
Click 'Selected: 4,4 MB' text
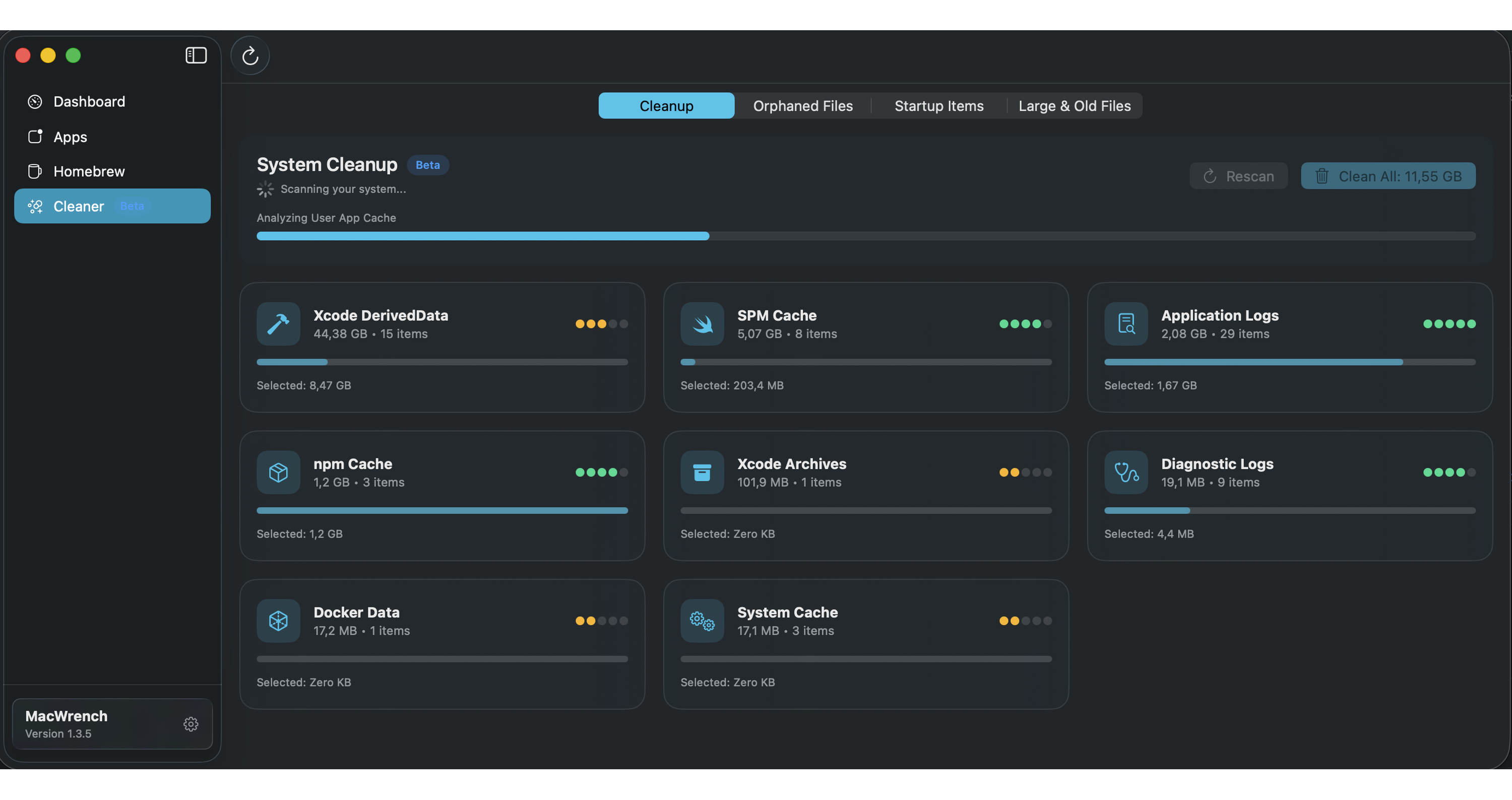[1149, 534]
